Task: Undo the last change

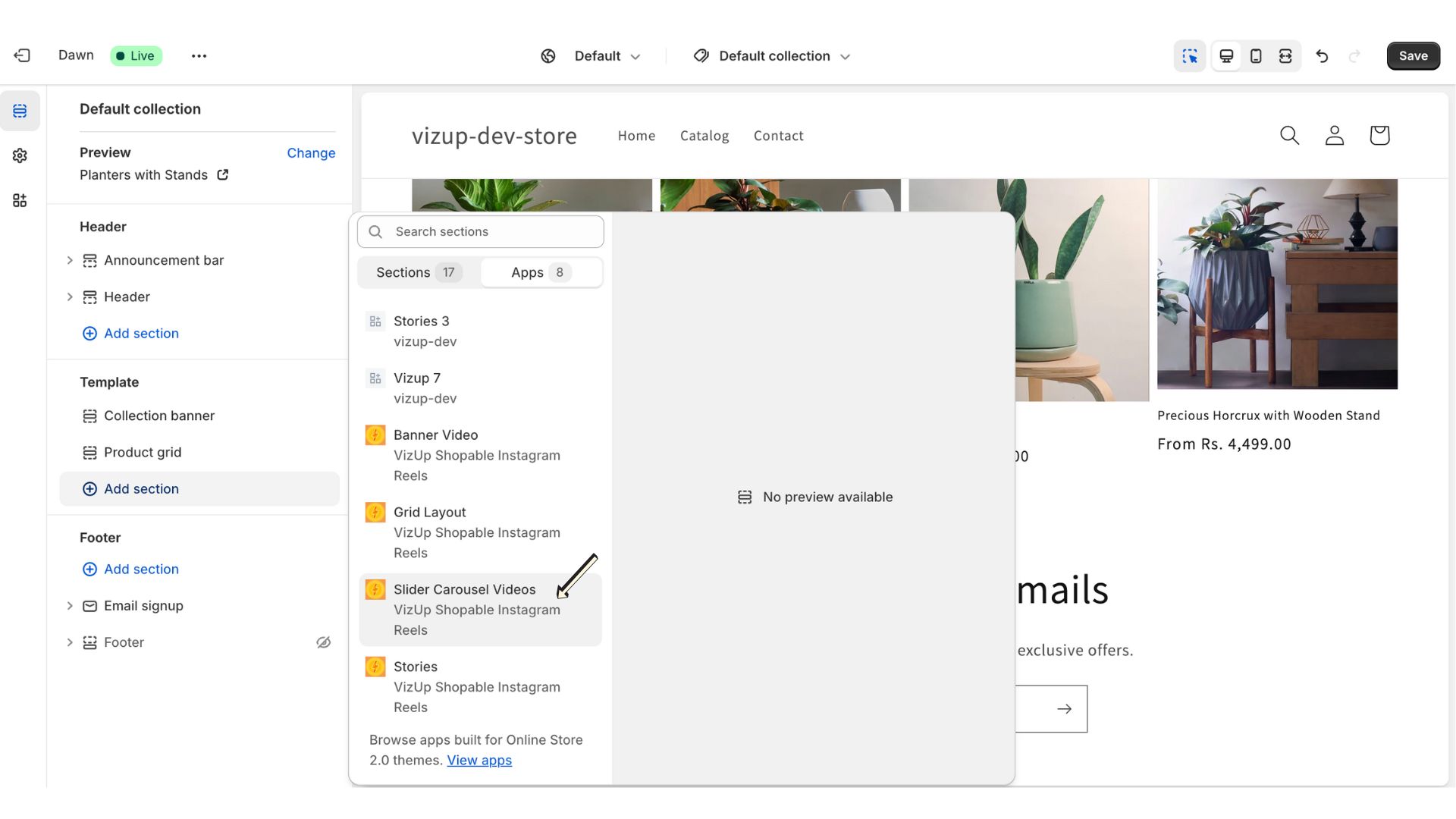Action: click(x=1323, y=55)
